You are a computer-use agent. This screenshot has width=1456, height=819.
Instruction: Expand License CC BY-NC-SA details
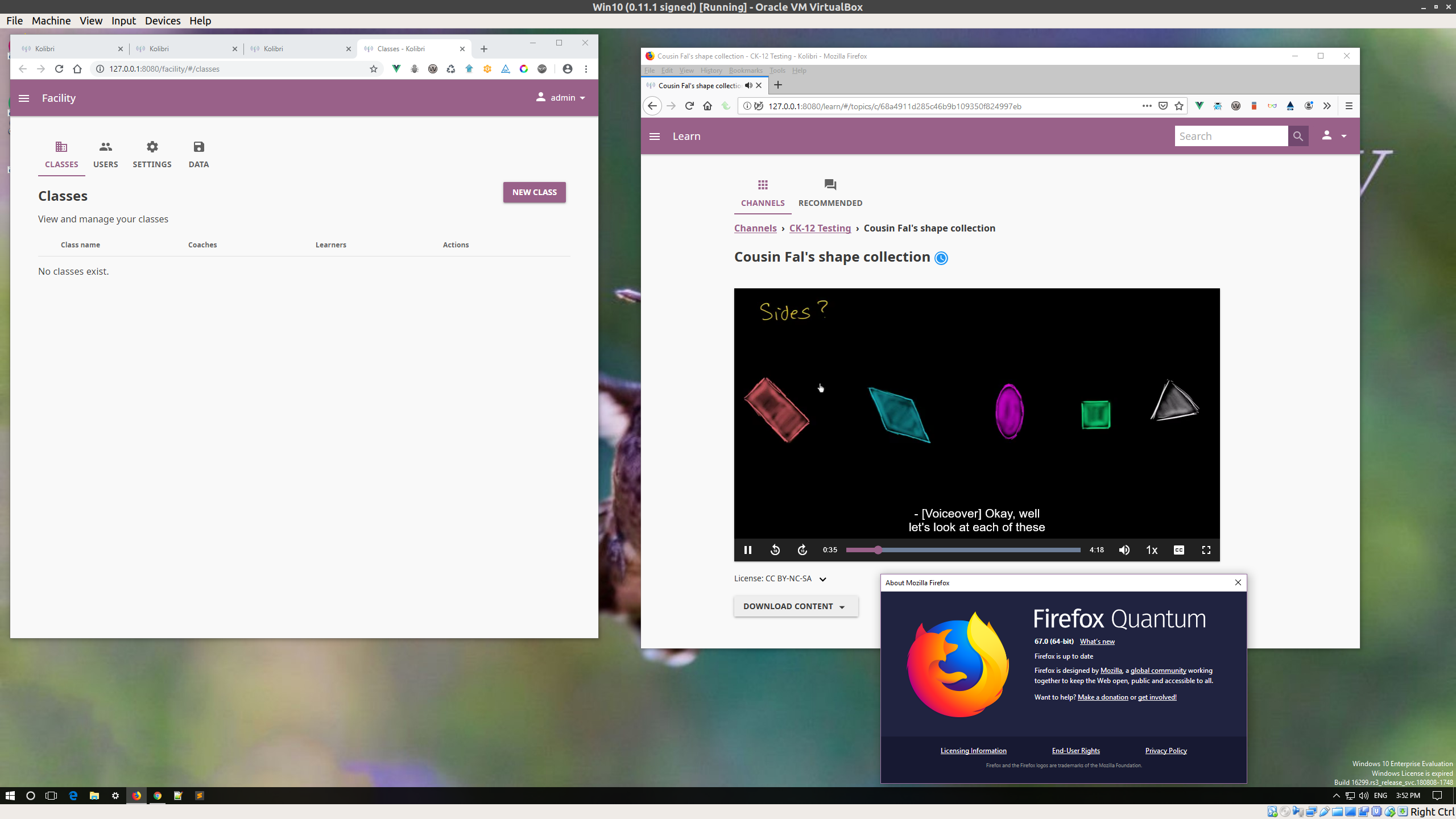(x=822, y=579)
